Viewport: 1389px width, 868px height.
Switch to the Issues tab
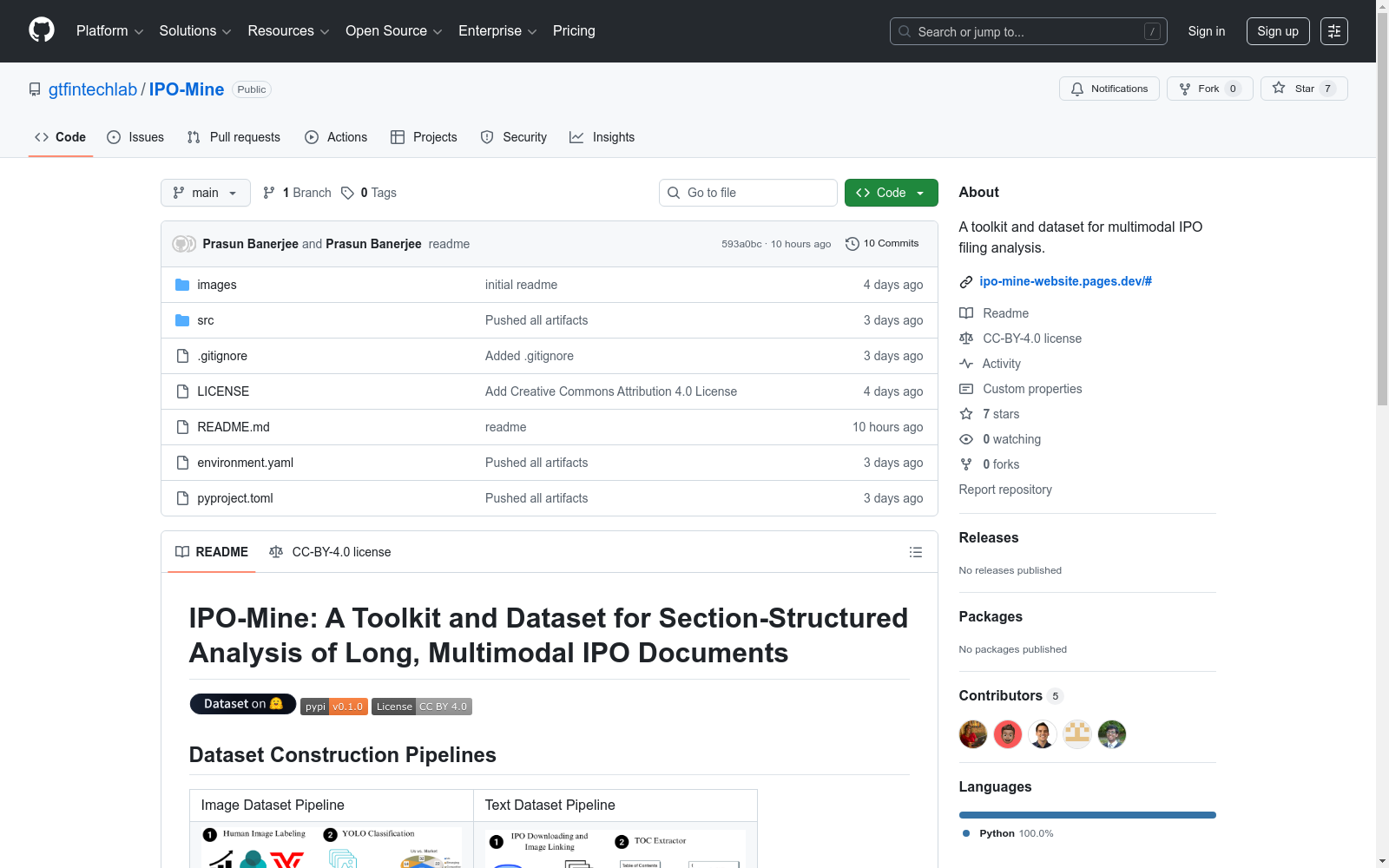click(135, 137)
